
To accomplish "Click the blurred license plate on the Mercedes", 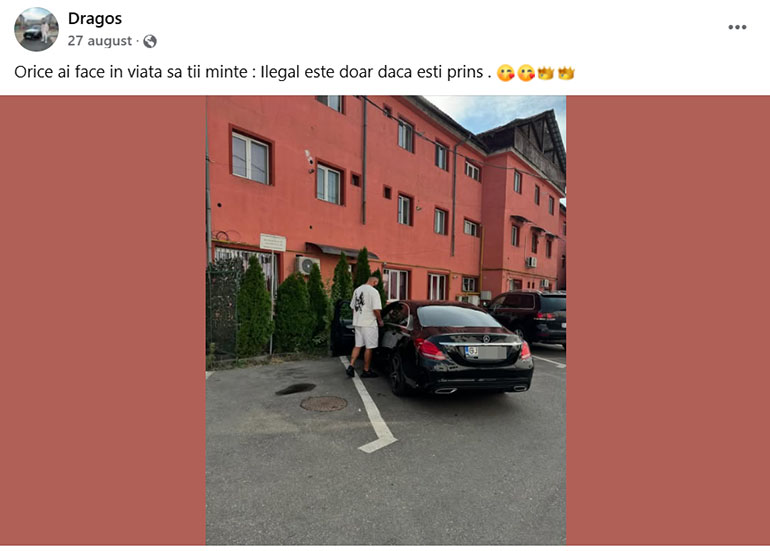I will tap(486, 352).
